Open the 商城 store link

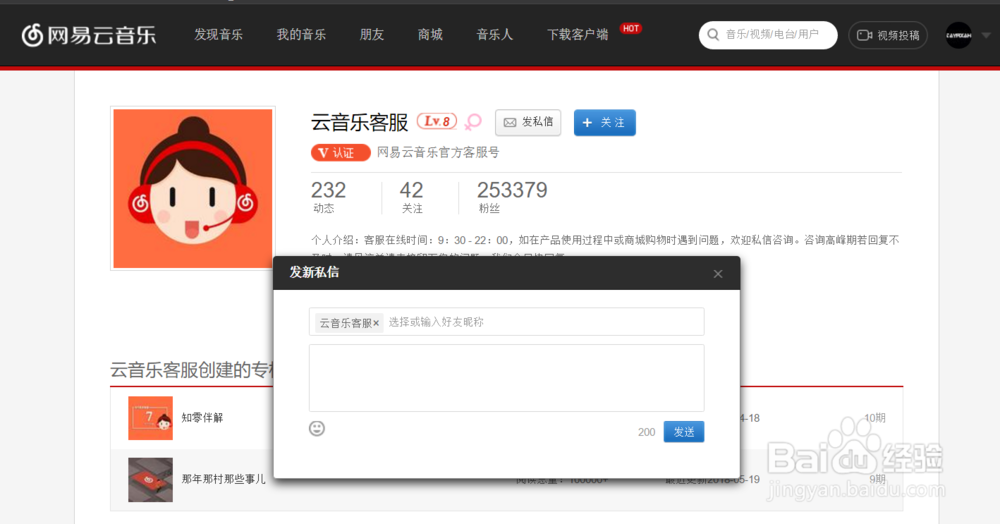430,35
